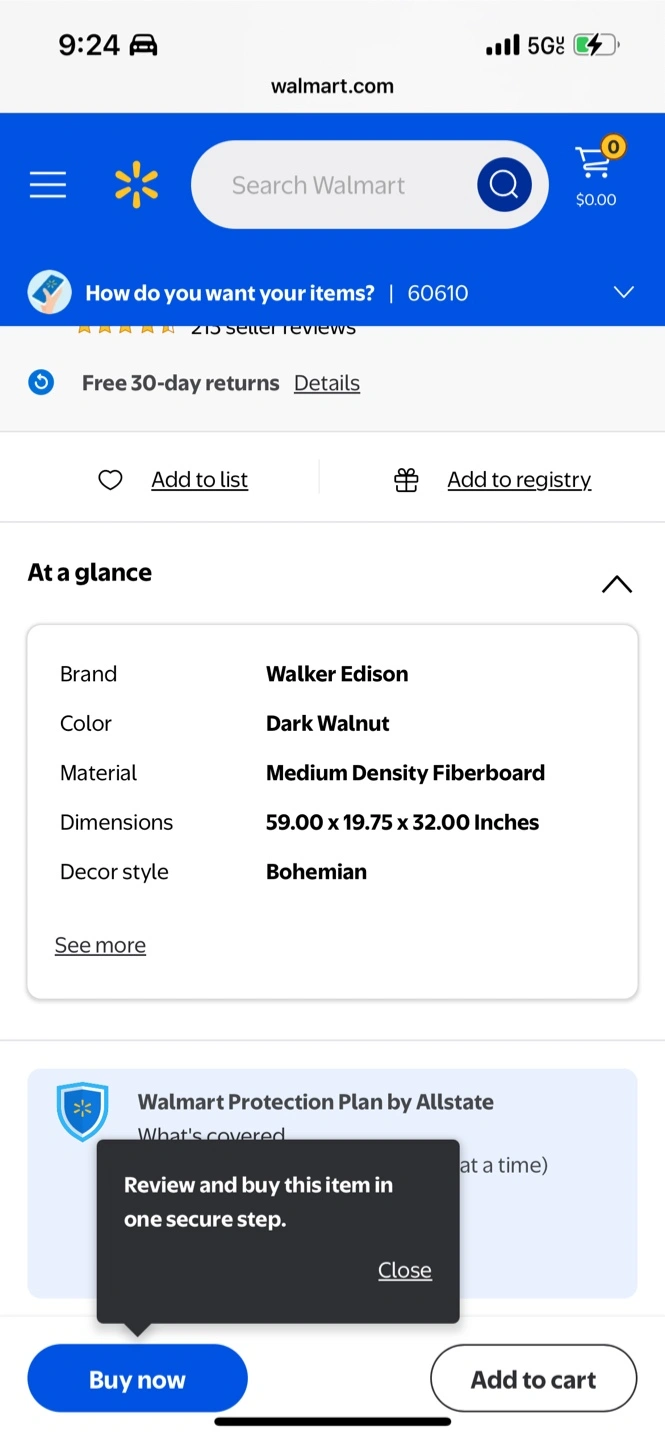Open free returns Details link
Screen dimensions: 665x1440
326,383
